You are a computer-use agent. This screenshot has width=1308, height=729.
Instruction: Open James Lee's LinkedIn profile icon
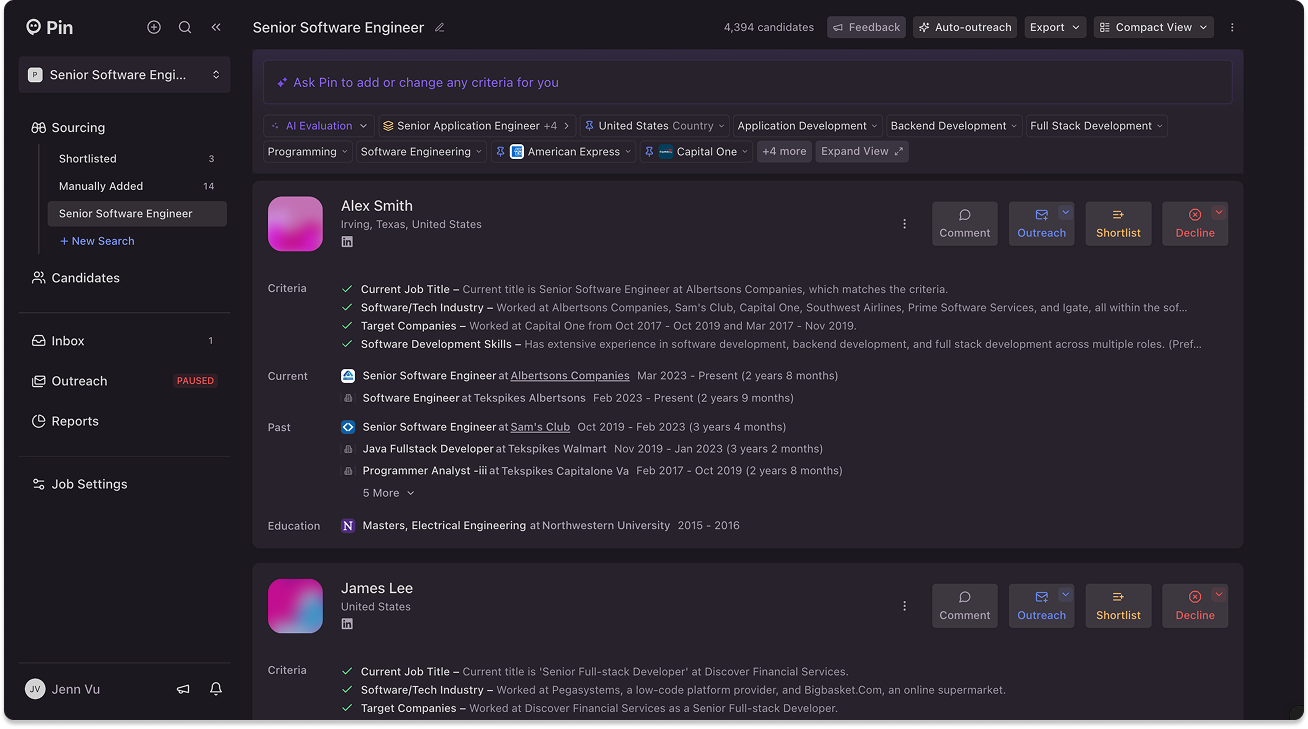pos(347,624)
